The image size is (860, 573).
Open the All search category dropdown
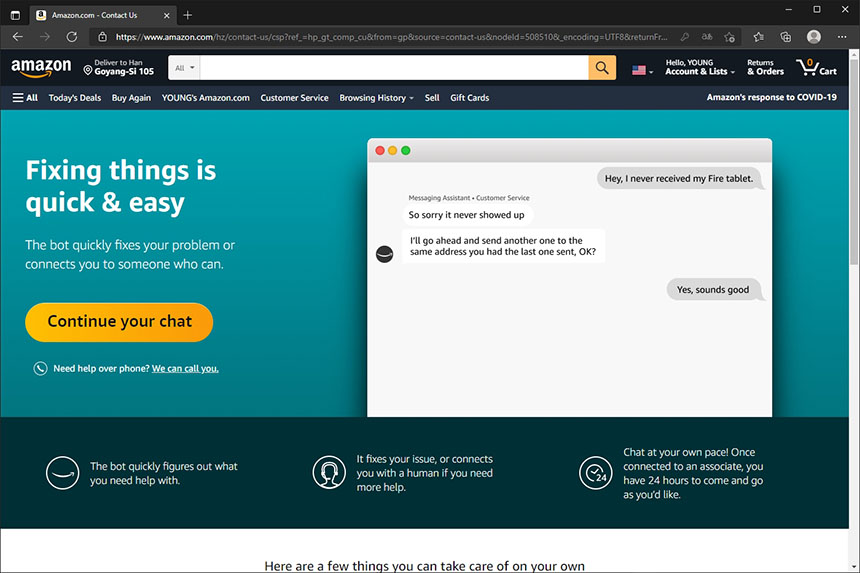(184, 68)
